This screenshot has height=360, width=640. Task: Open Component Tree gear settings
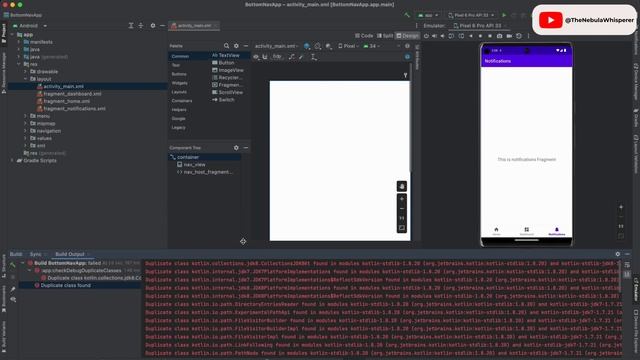[236, 148]
